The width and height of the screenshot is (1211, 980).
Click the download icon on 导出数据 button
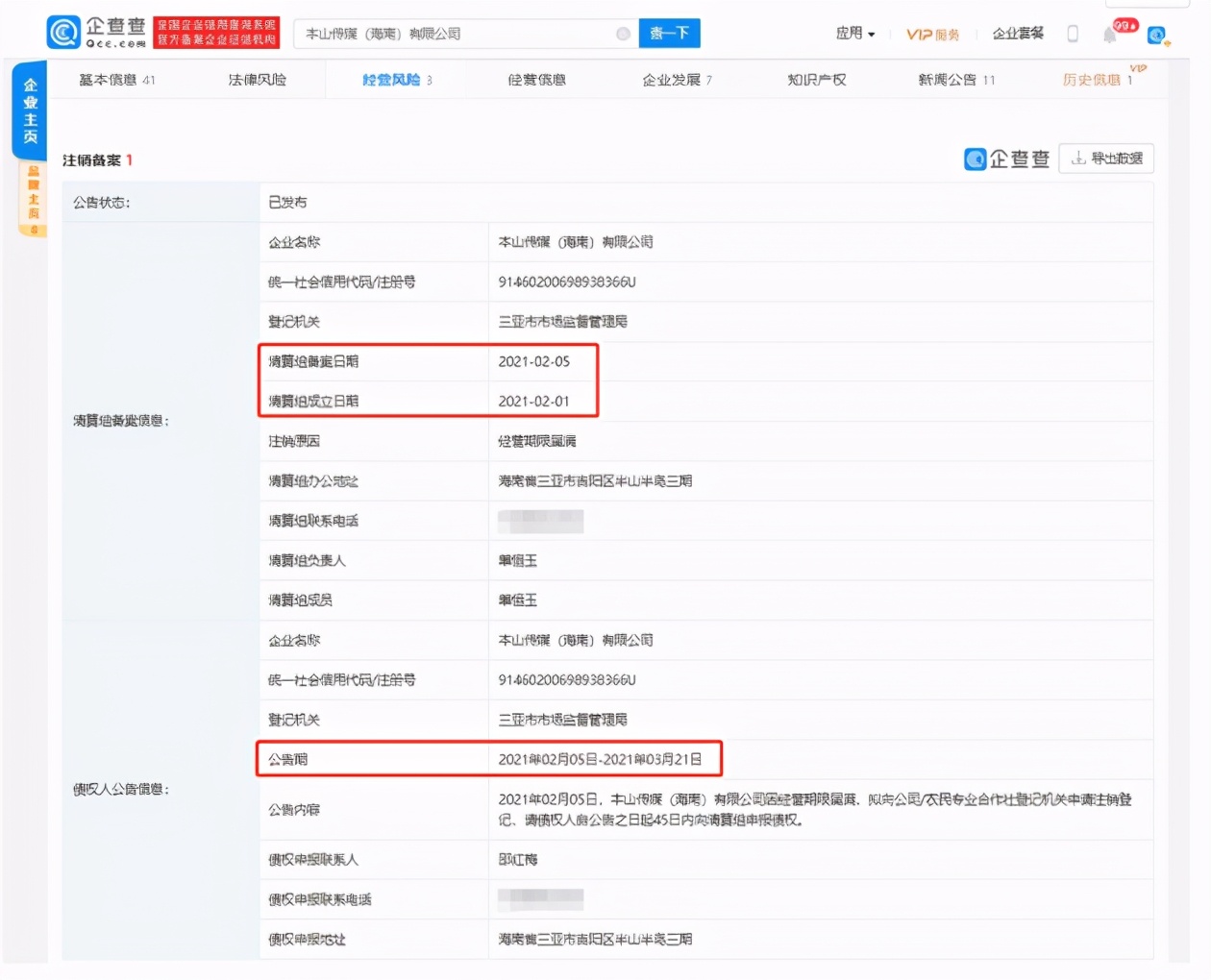[1080, 159]
